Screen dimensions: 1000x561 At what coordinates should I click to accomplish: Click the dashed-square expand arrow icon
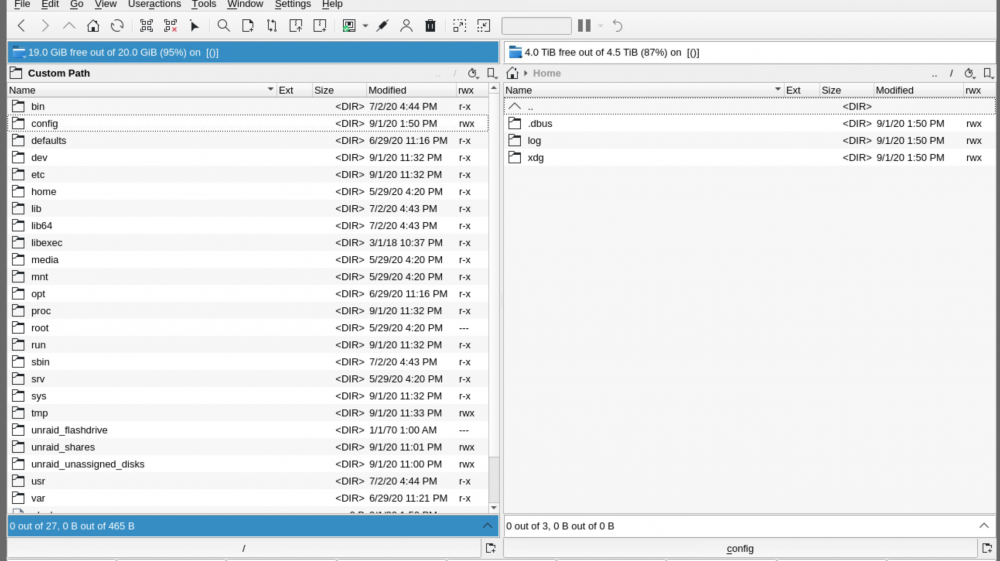coord(459,26)
